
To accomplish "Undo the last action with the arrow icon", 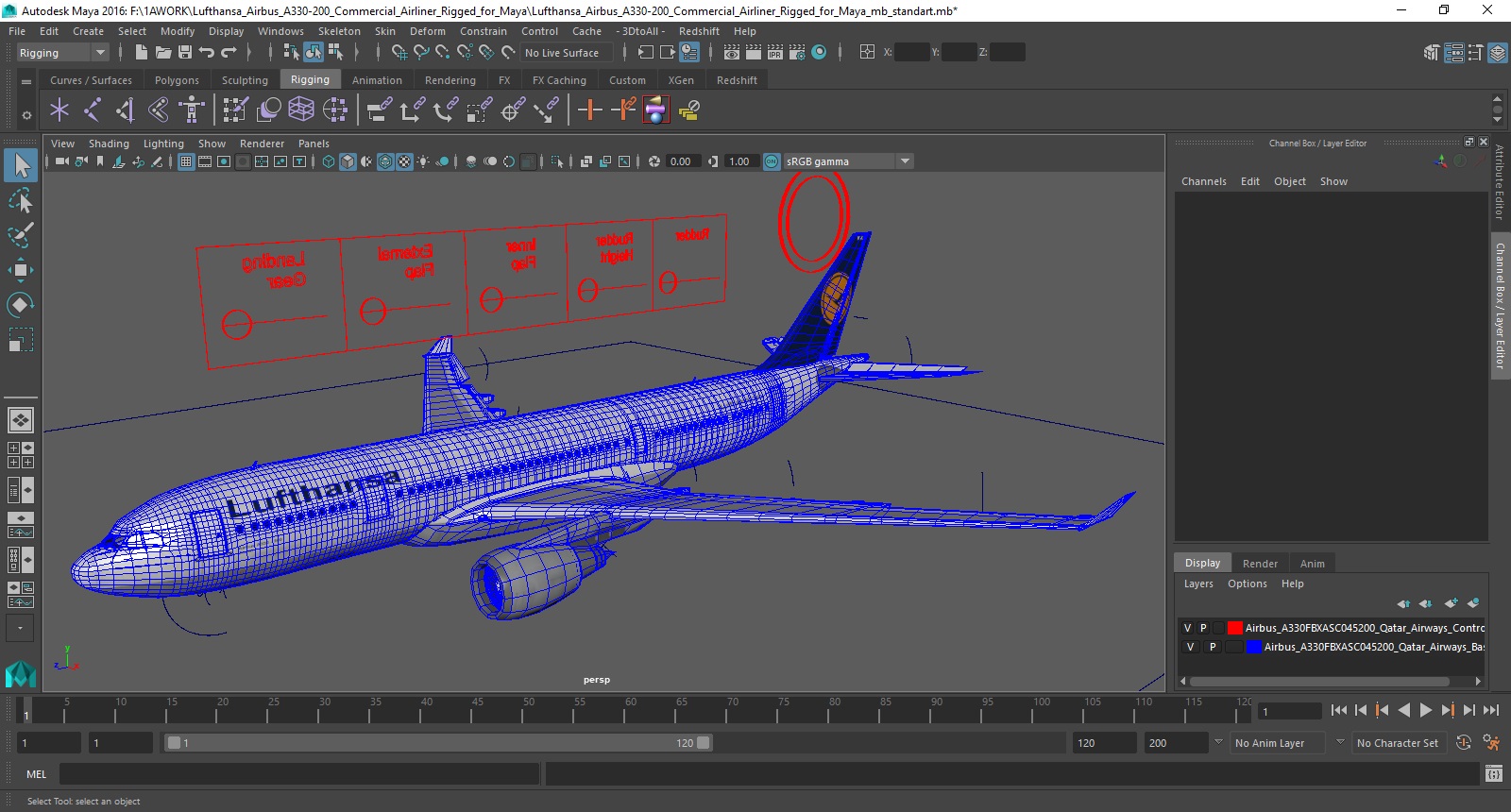I will (x=207, y=53).
